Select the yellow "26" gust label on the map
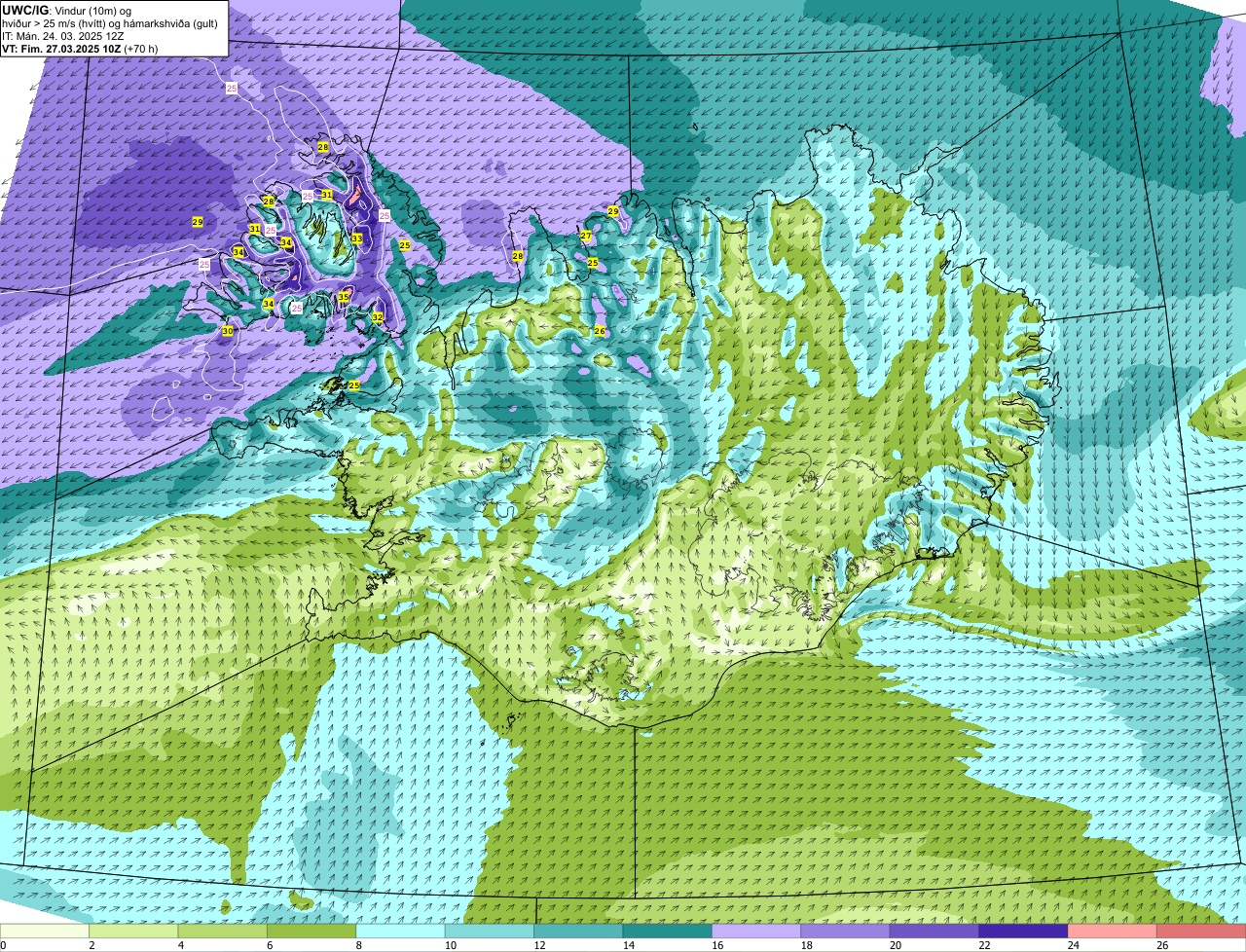 [600, 331]
